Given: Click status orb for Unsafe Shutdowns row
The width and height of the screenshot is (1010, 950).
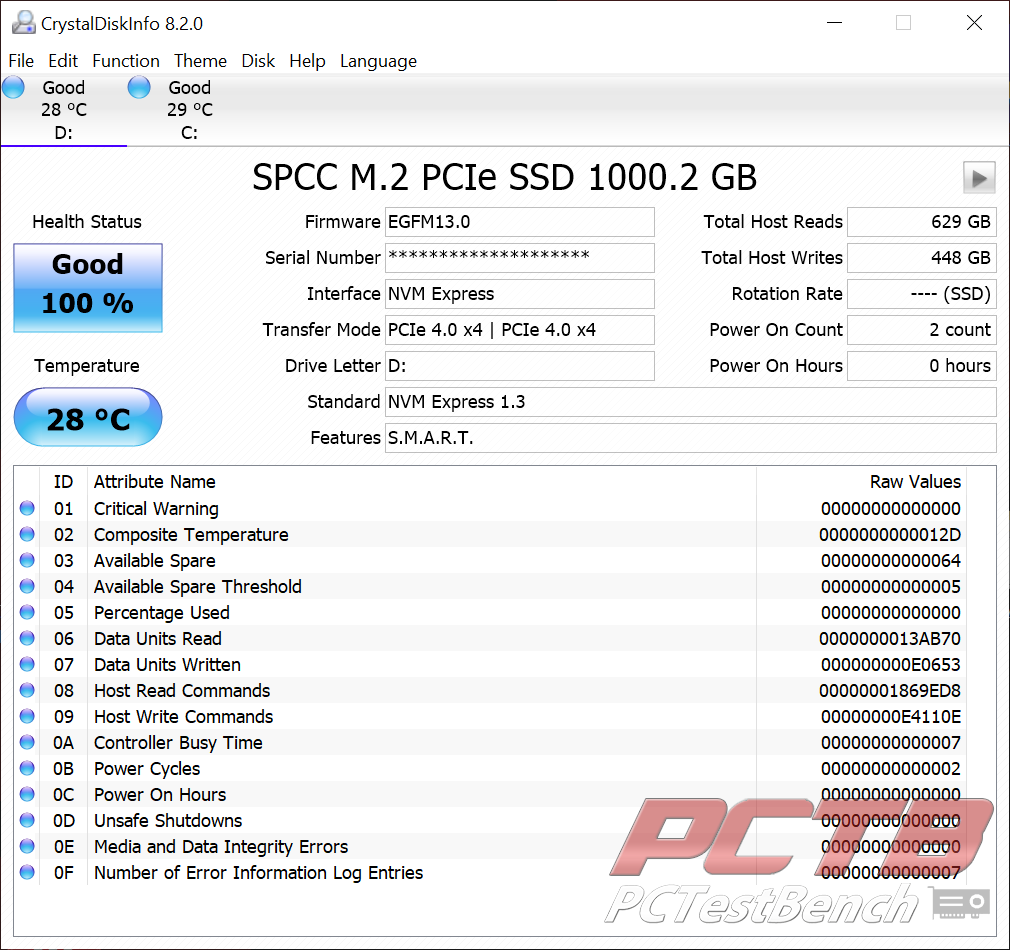Looking at the screenshot, I should pyautogui.click(x=27, y=820).
